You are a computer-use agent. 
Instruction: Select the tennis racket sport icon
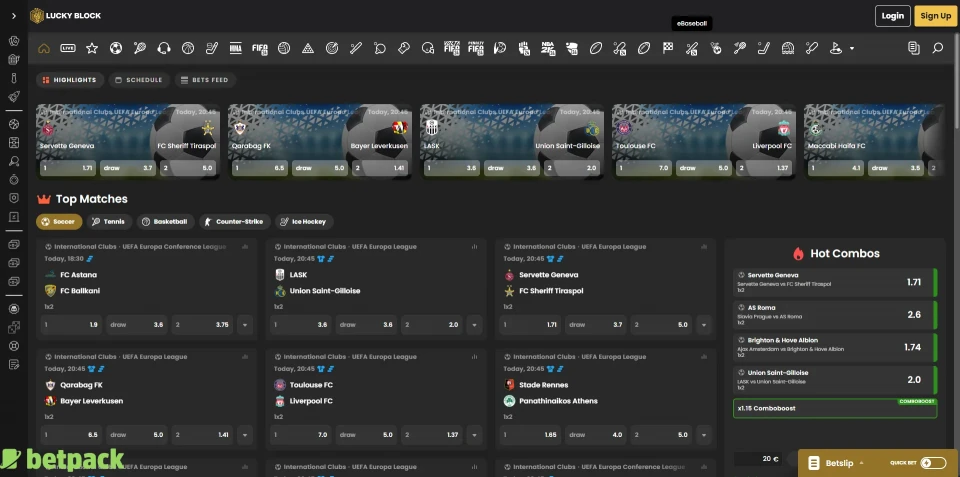pyautogui.click(x=139, y=48)
